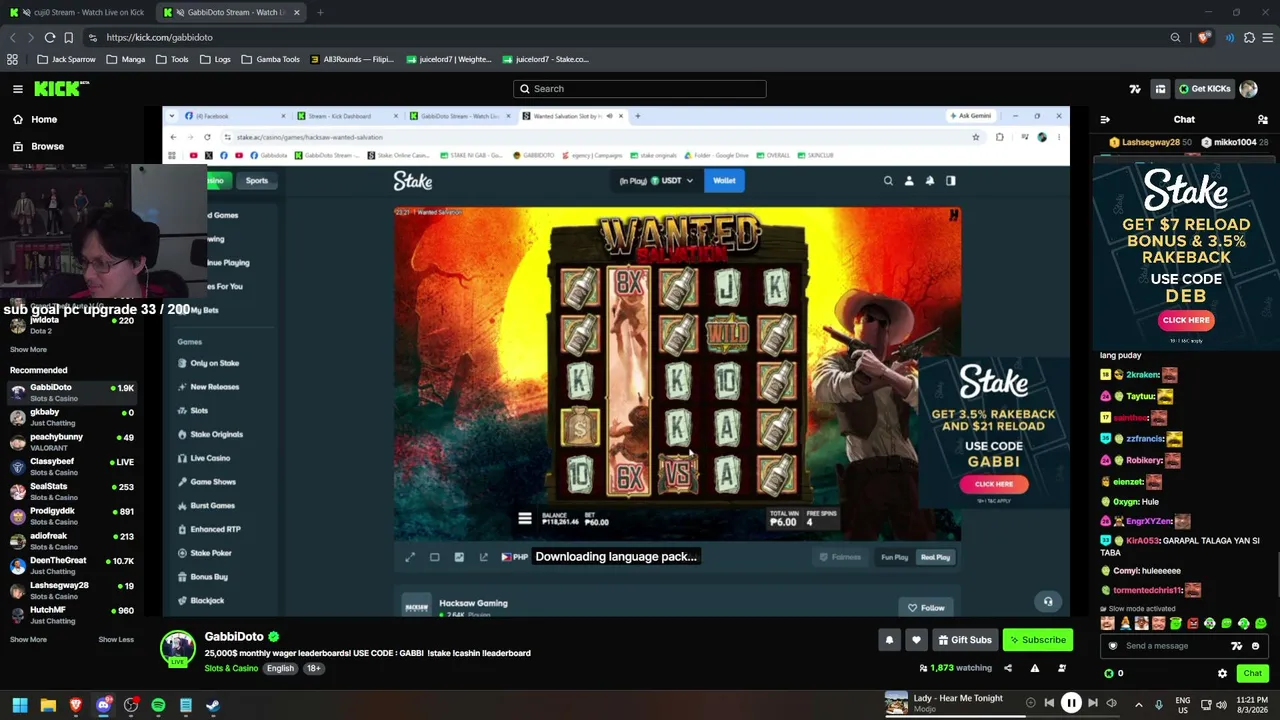The width and height of the screenshot is (1280, 720).
Task: Follow channel with the heart button
Action: pos(916,640)
